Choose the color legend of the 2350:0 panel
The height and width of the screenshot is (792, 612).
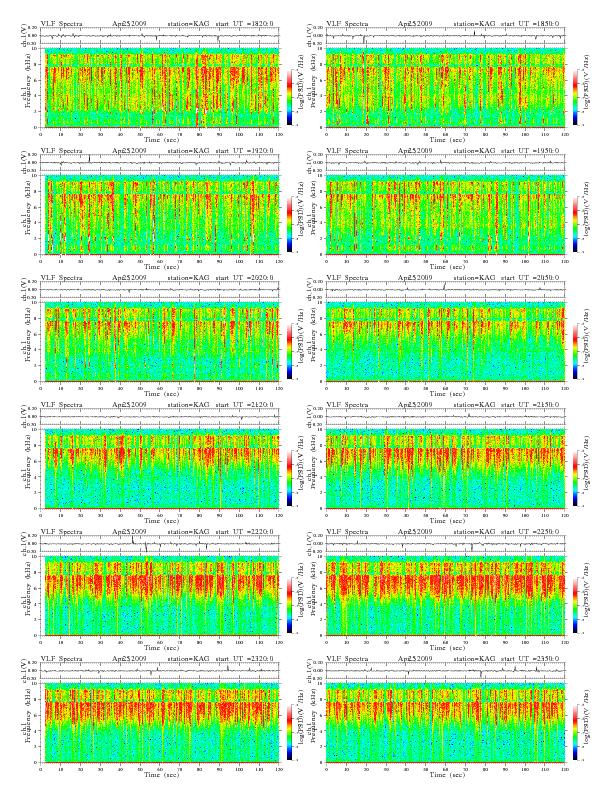coord(576,732)
